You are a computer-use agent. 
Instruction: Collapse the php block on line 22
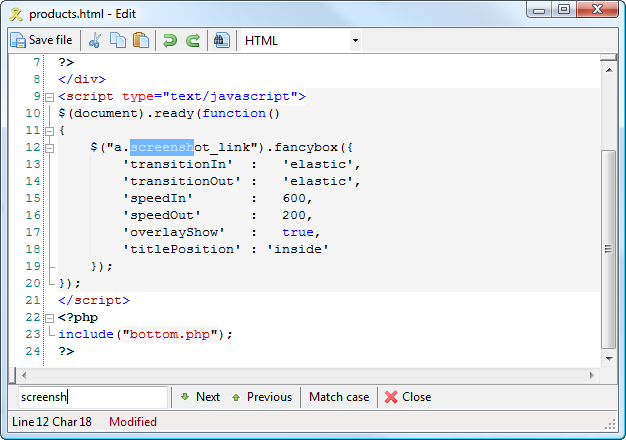(x=48, y=318)
